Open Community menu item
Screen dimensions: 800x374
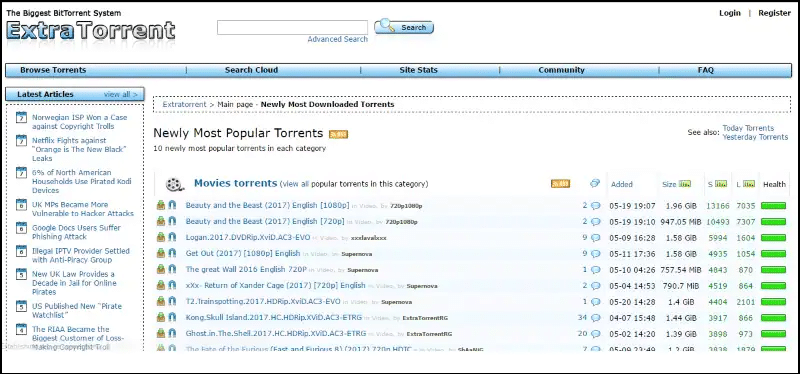pos(561,70)
